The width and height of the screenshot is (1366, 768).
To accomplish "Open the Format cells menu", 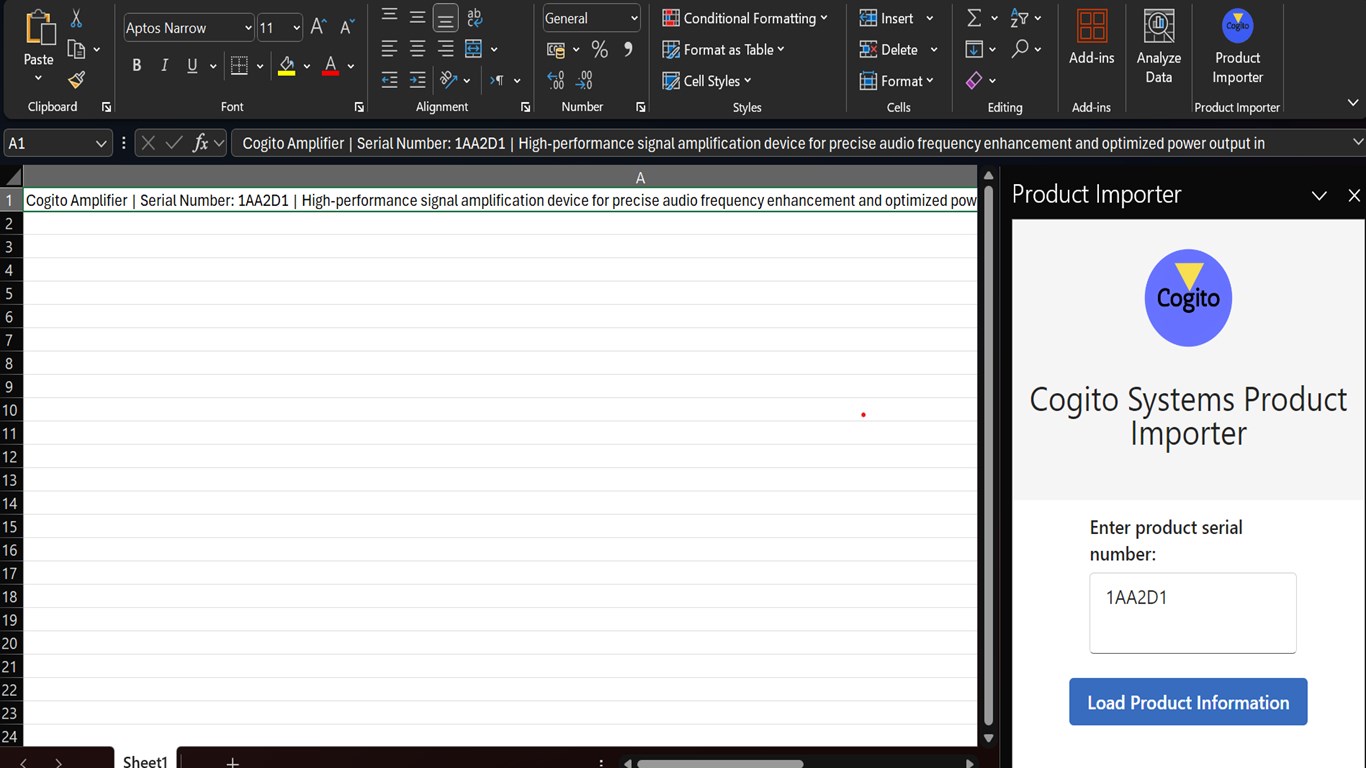I will (x=896, y=80).
